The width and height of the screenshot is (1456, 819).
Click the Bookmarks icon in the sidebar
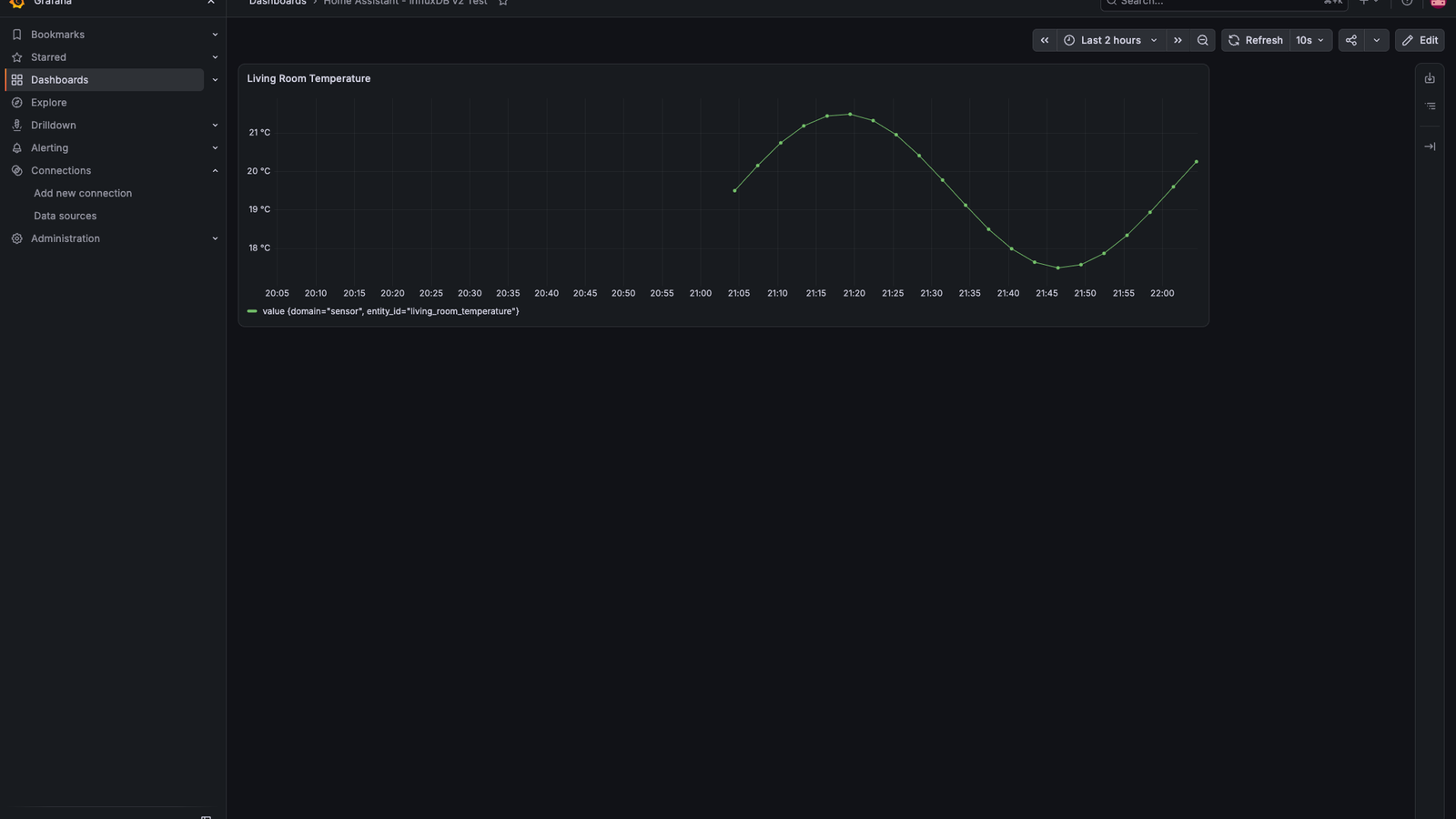(x=16, y=35)
